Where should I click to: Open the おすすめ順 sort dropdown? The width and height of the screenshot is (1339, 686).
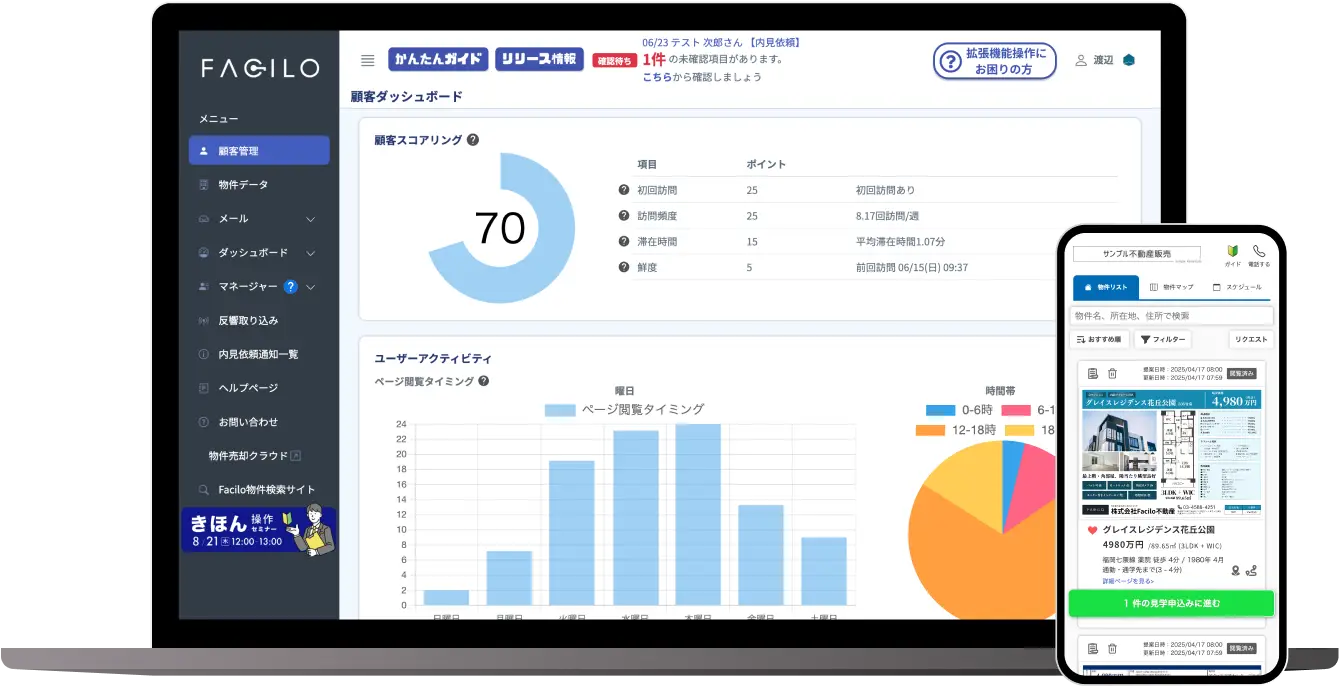click(x=1099, y=339)
